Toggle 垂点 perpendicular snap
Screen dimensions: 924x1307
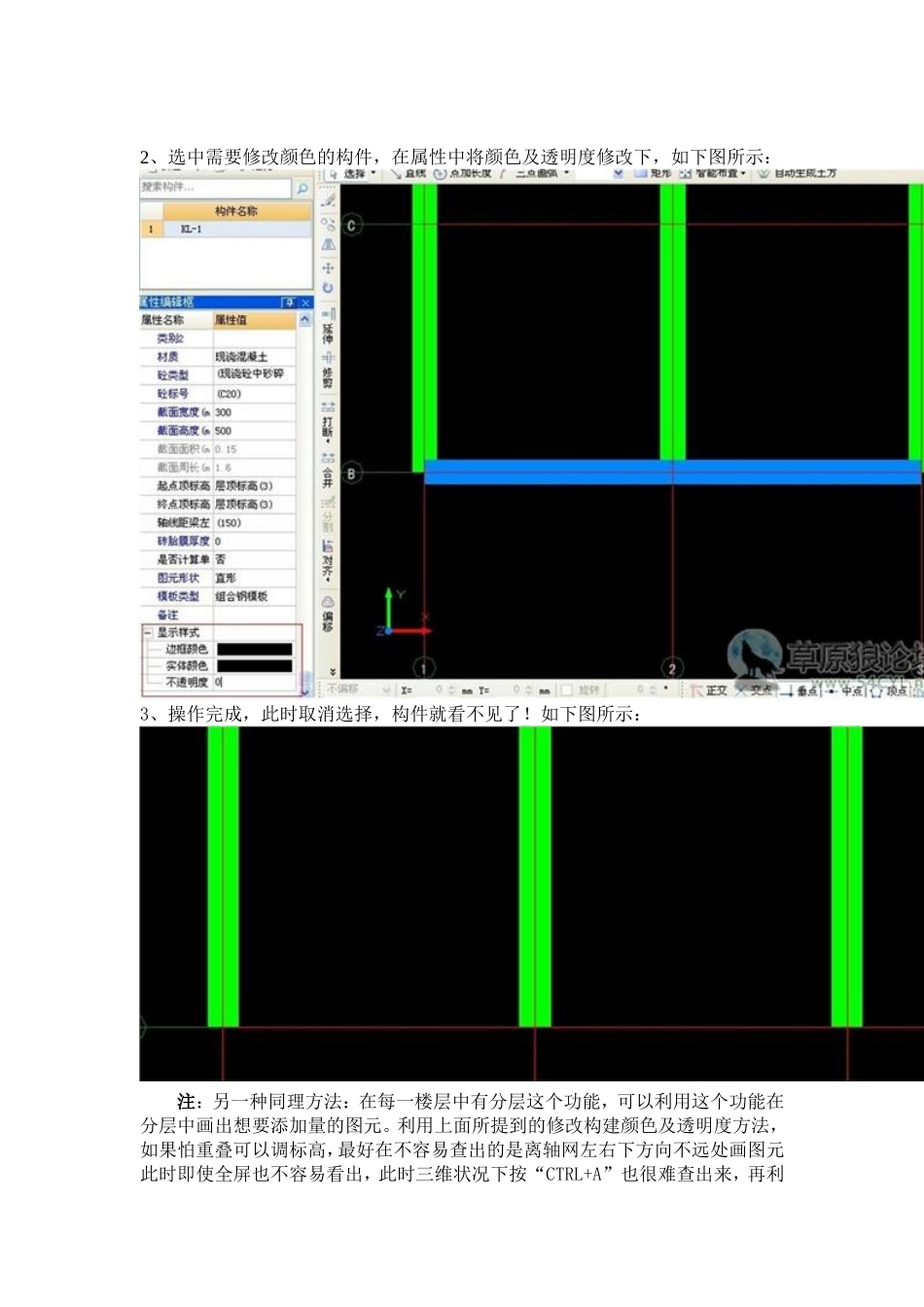pyautogui.click(x=800, y=690)
